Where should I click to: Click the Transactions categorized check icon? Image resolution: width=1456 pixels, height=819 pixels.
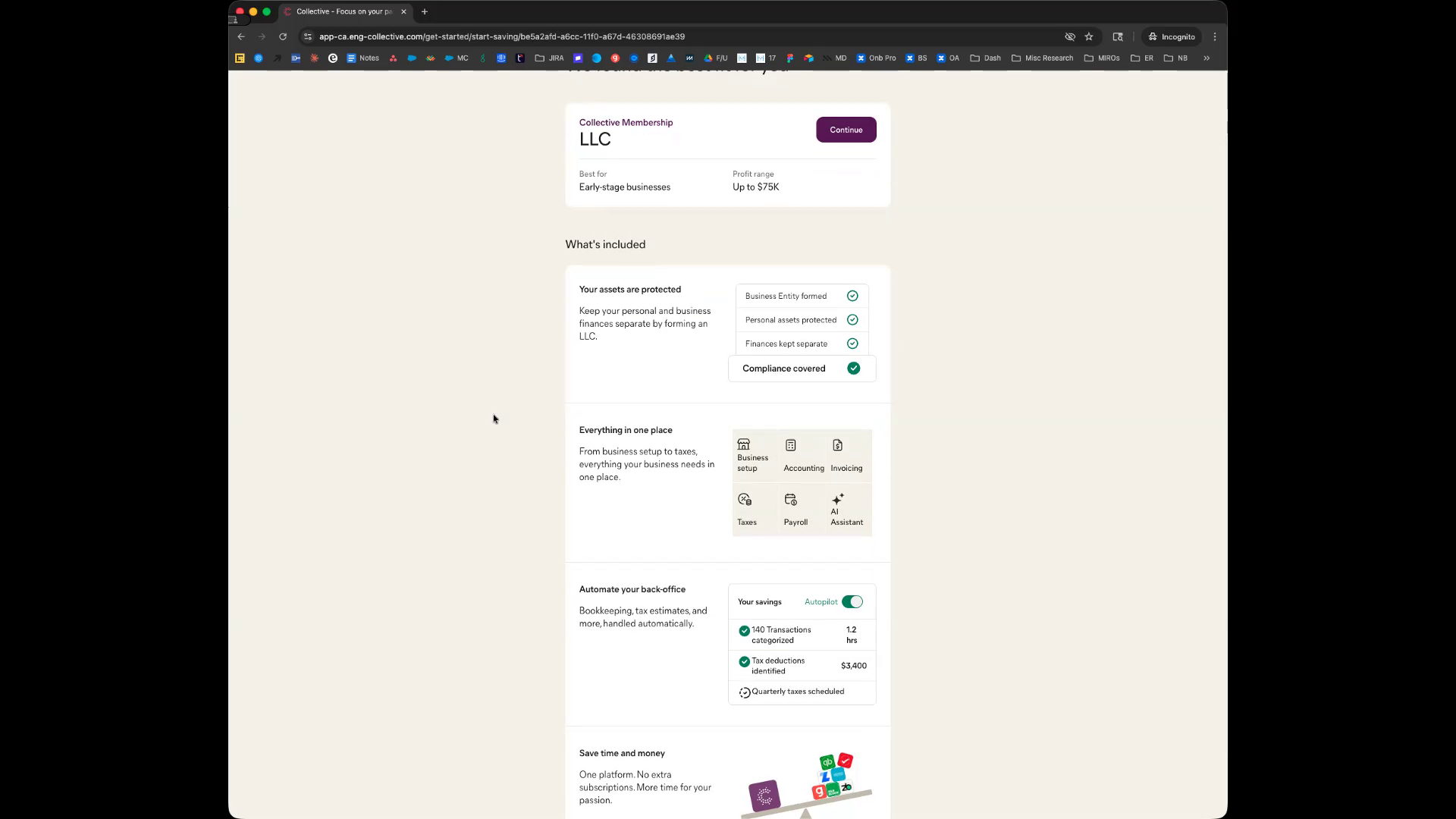744,630
